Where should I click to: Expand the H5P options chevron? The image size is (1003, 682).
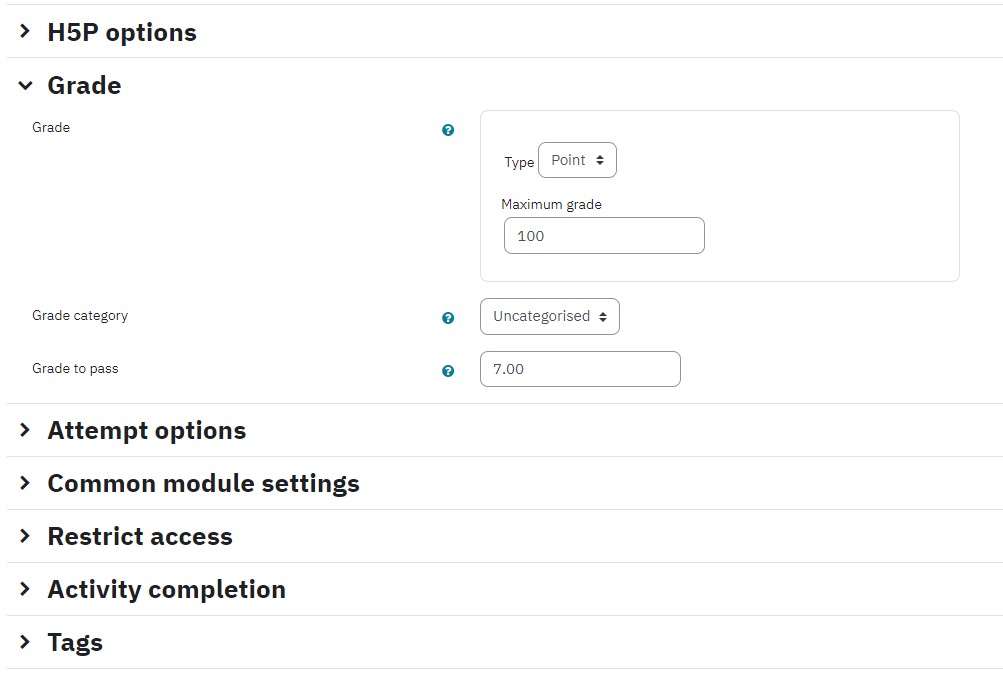point(25,31)
